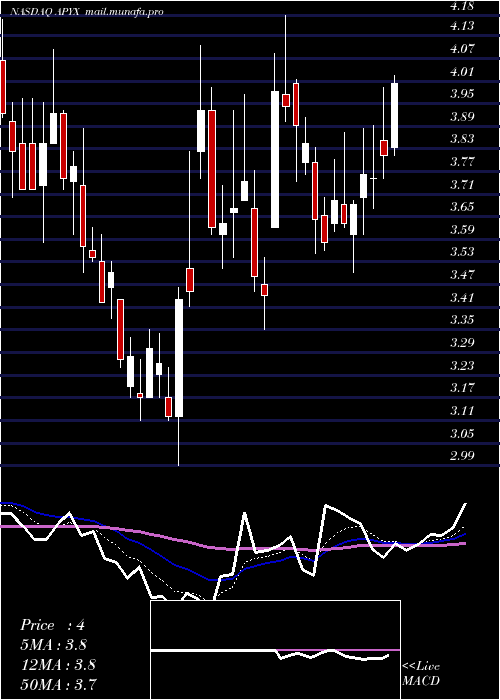Click the 3.53 price axis label
This screenshot has height=700, width=500.
462,252
